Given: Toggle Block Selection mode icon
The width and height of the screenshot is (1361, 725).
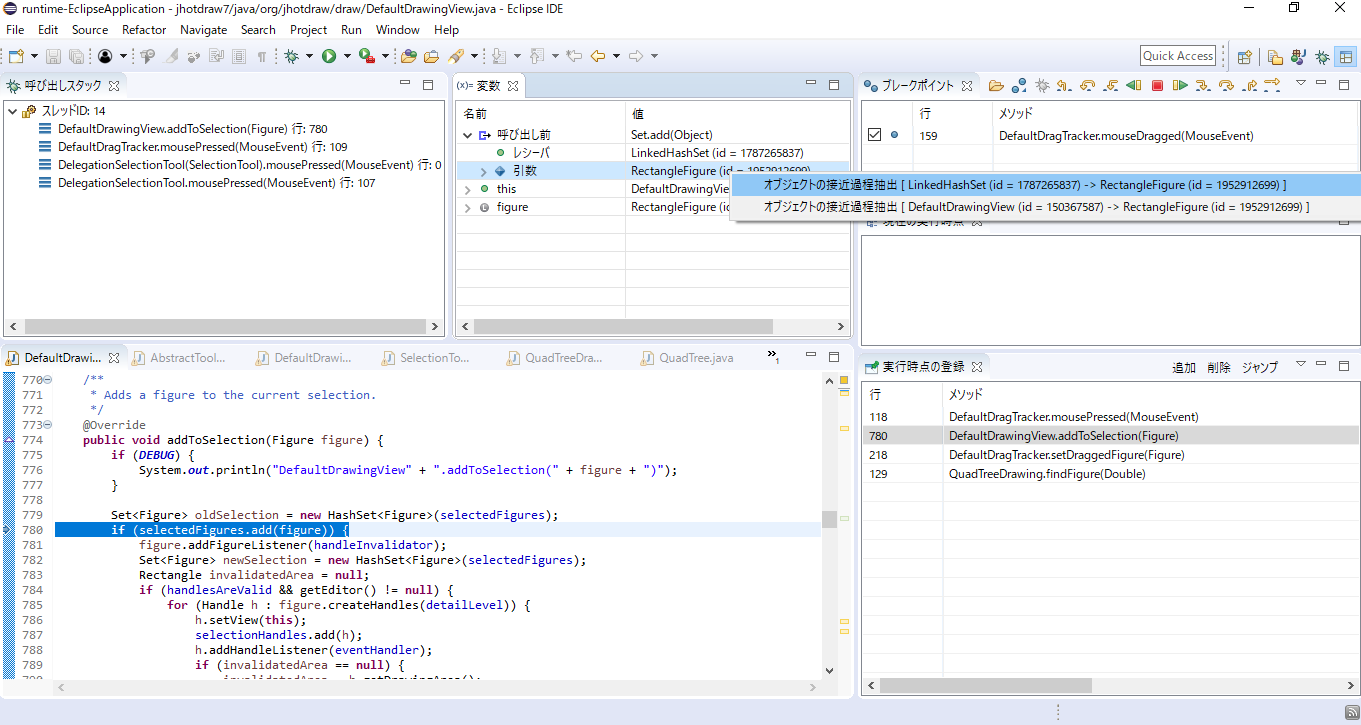Looking at the screenshot, I should 239,56.
